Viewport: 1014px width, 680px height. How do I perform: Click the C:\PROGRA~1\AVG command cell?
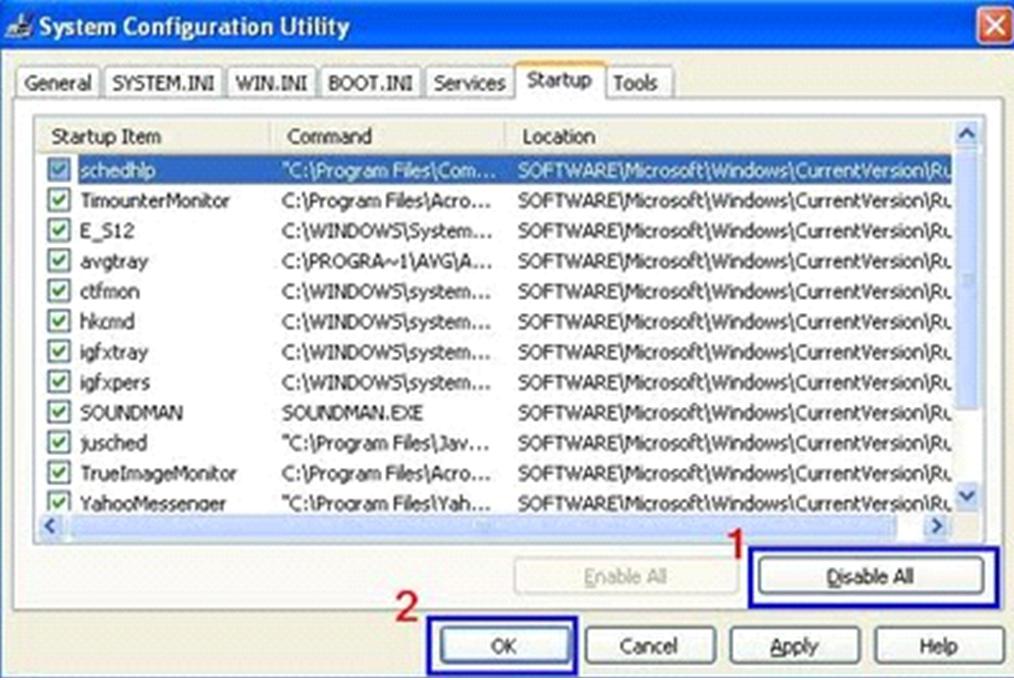coord(387,261)
